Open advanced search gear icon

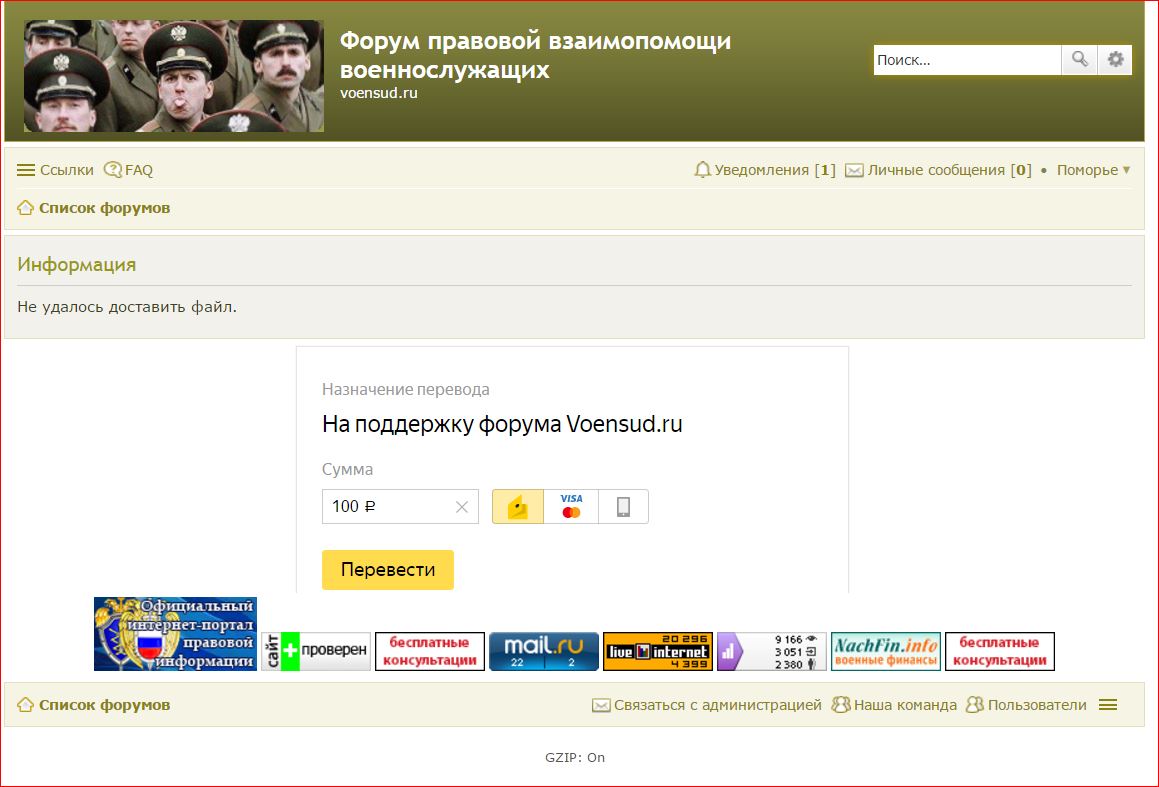(1115, 60)
